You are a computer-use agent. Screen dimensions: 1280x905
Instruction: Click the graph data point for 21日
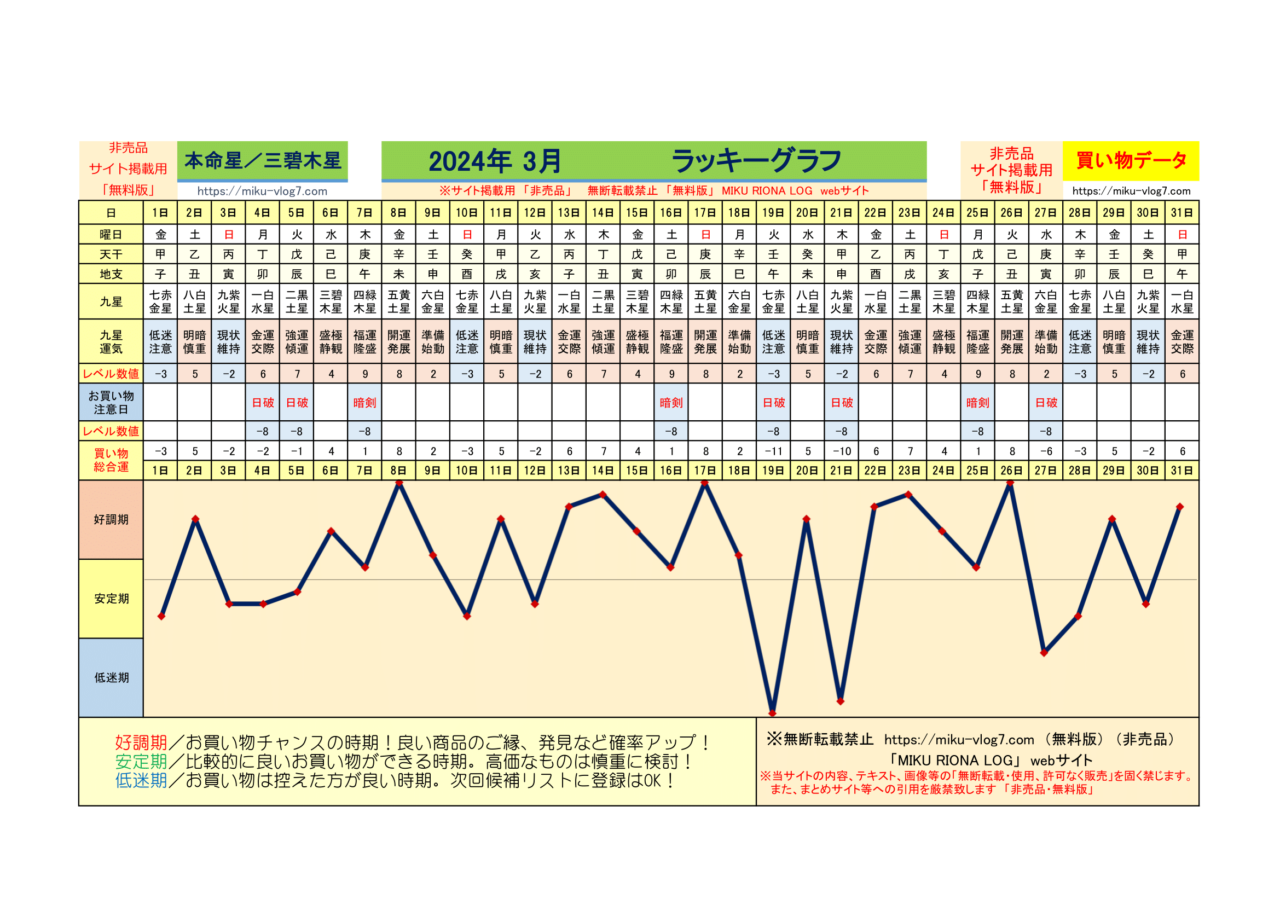(841, 700)
